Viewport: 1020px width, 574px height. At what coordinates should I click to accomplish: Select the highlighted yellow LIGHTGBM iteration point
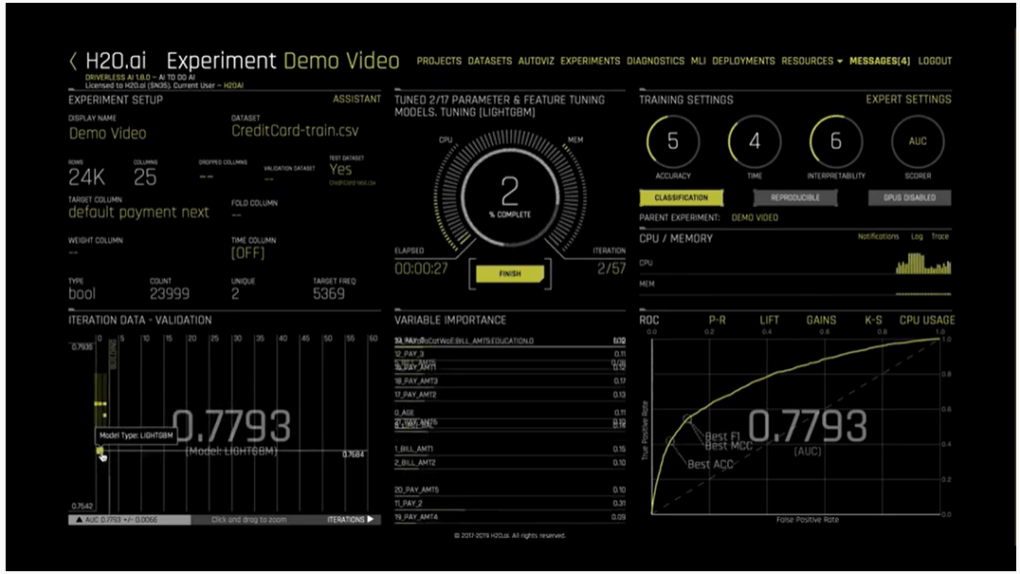point(100,450)
